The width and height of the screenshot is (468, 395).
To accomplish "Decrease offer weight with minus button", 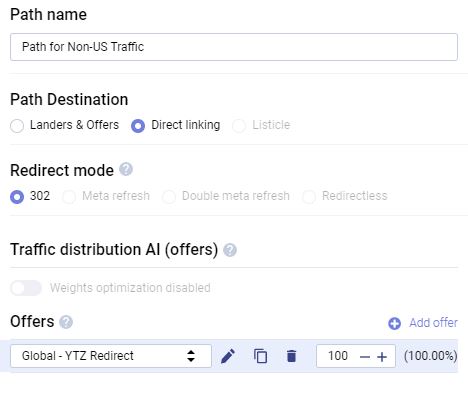I will [x=365, y=357].
